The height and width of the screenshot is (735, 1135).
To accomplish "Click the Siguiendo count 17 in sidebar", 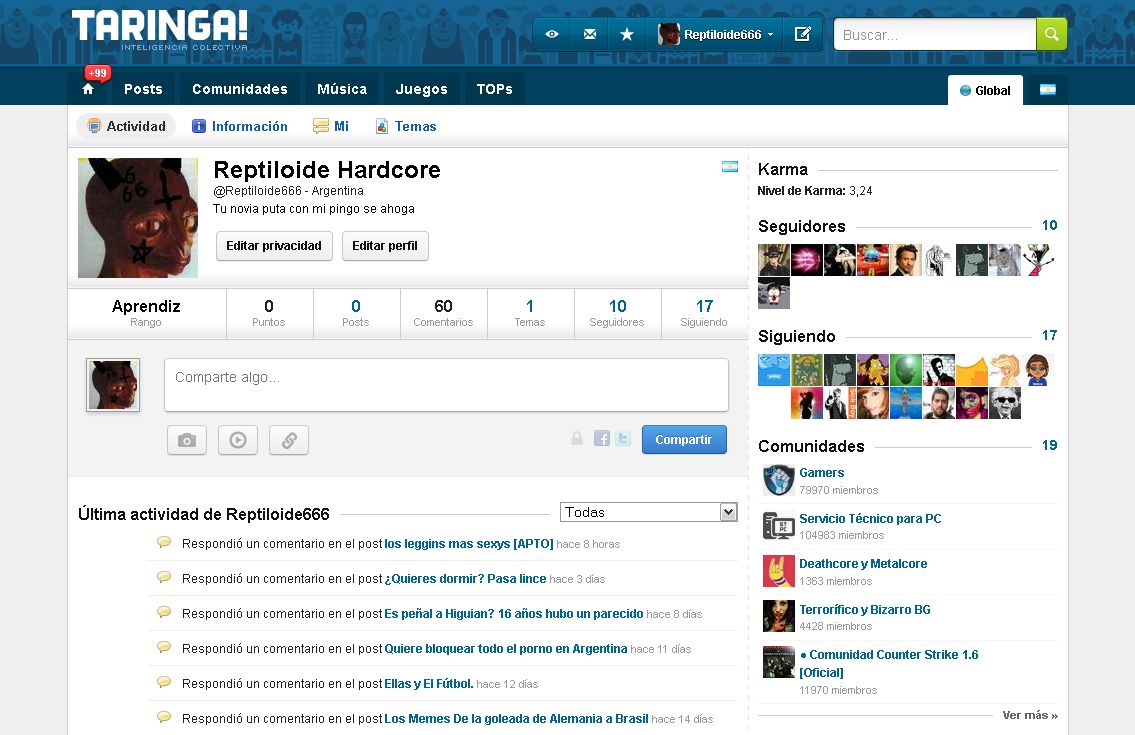I will tap(1050, 335).
